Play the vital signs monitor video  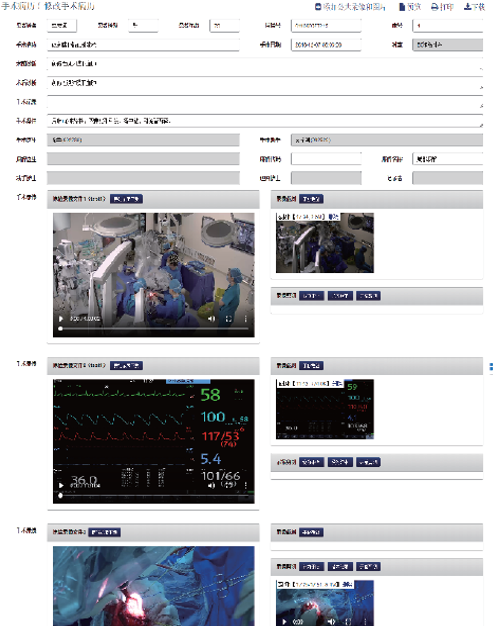61,485
